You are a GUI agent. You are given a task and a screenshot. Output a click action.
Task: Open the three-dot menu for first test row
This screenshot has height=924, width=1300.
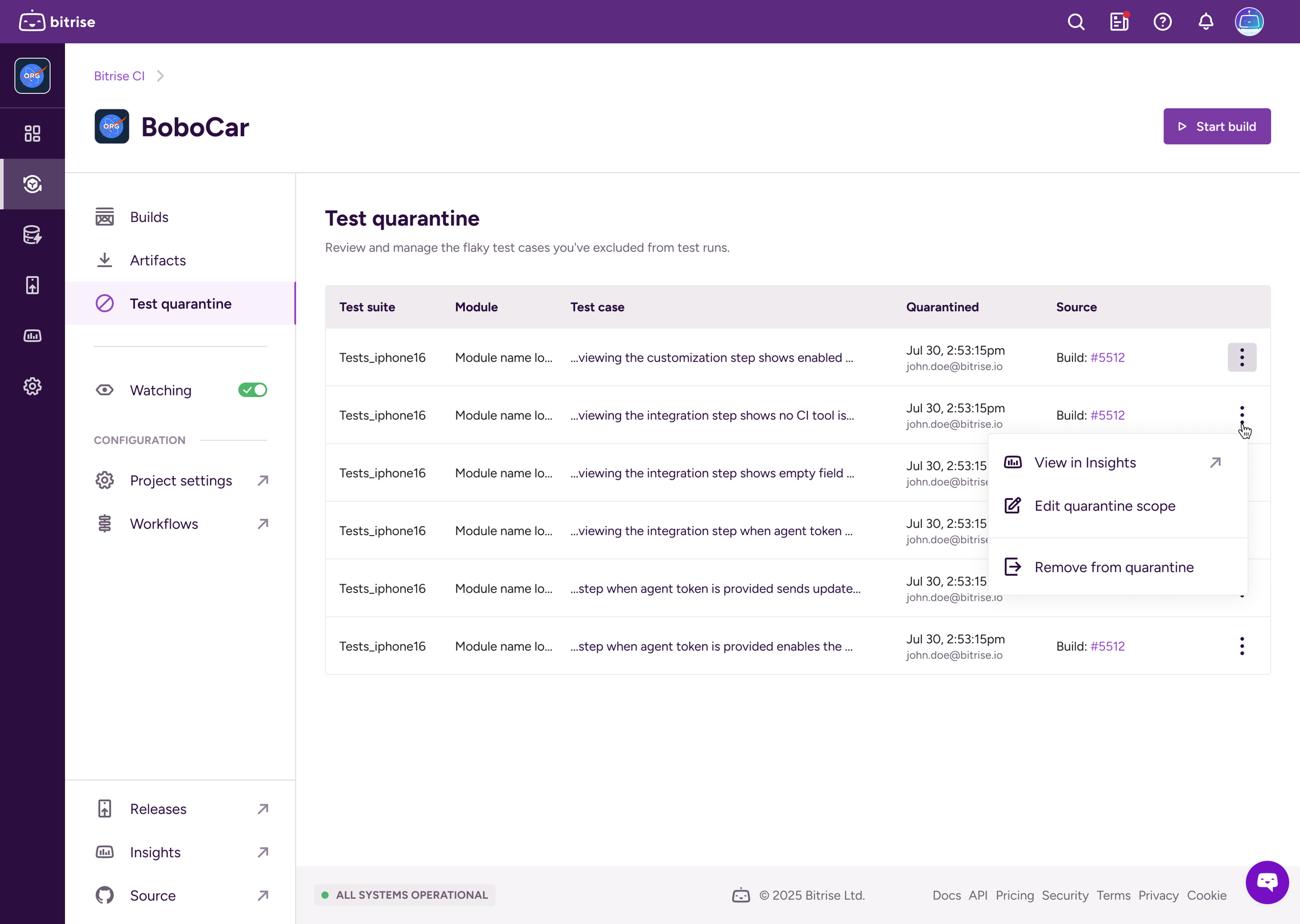(x=1242, y=357)
